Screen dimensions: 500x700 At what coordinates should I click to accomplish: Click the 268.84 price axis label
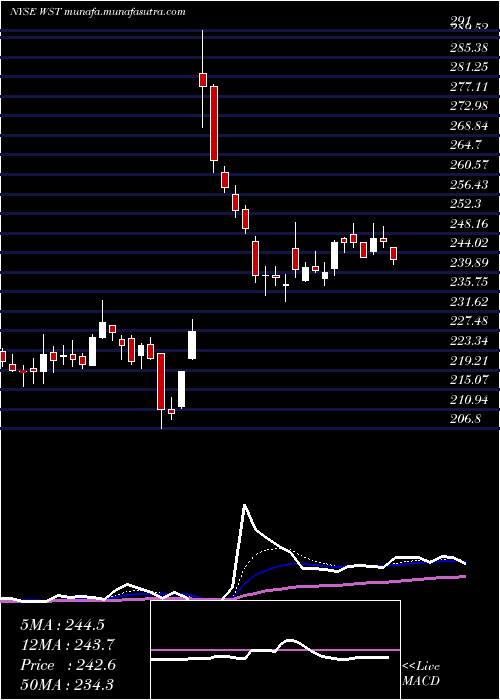[x=470, y=125]
